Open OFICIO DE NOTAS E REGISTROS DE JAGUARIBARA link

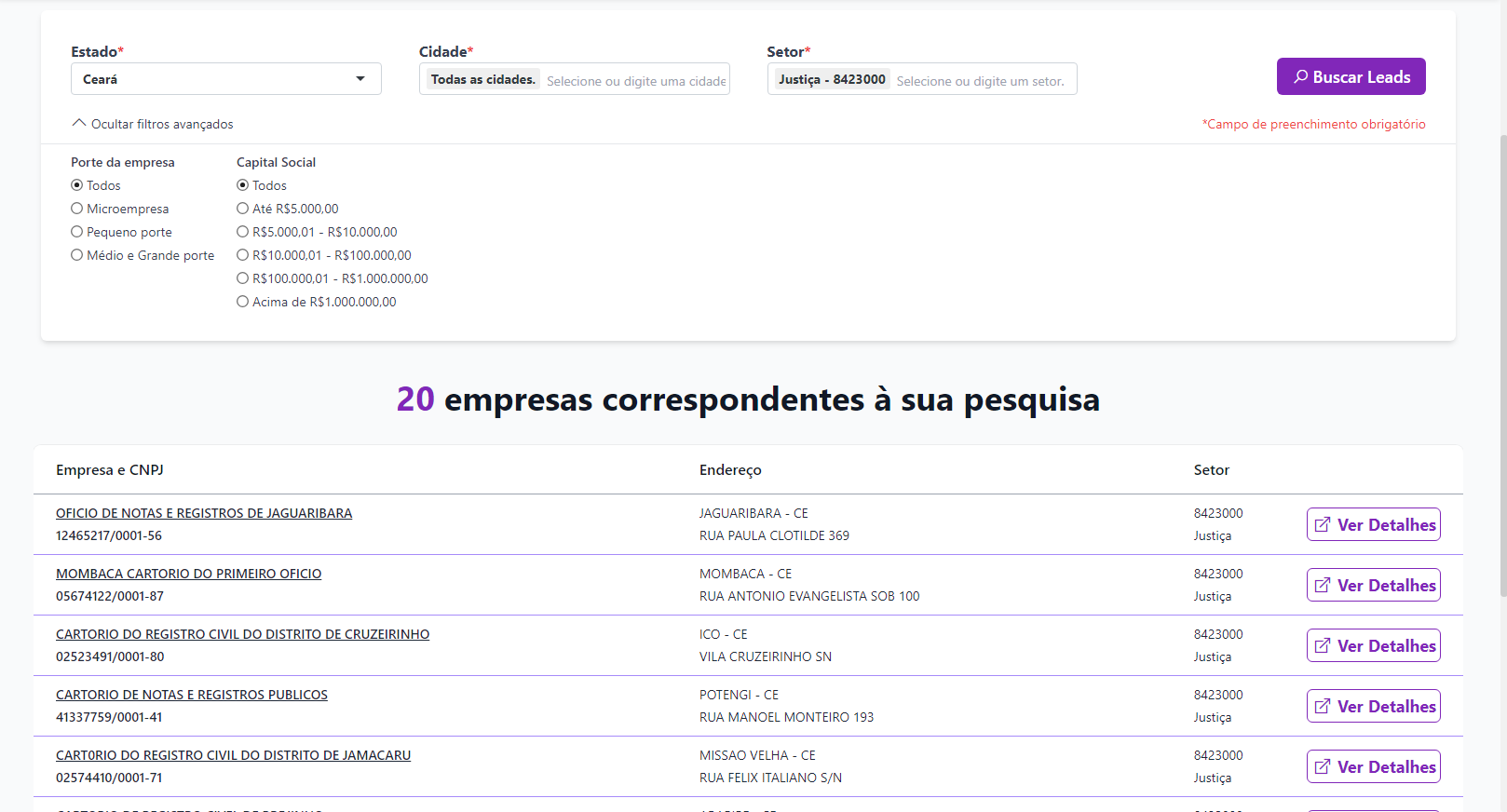point(204,513)
